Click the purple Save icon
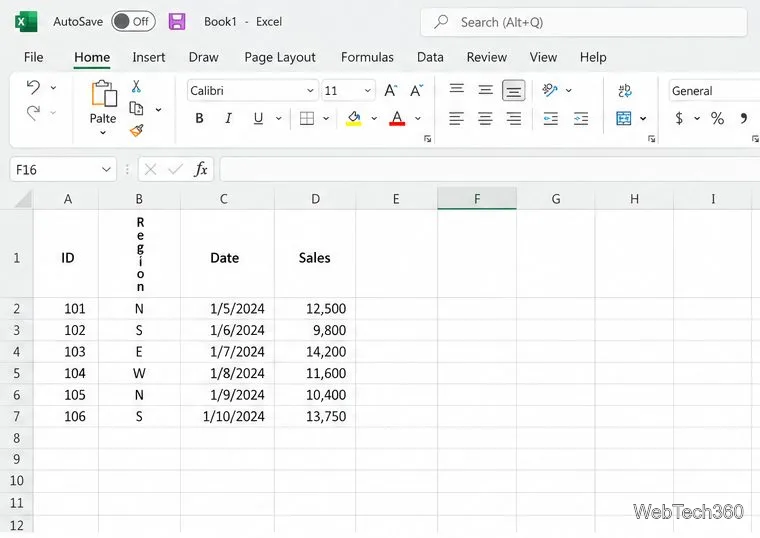The image size is (760, 538). point(177,21)
